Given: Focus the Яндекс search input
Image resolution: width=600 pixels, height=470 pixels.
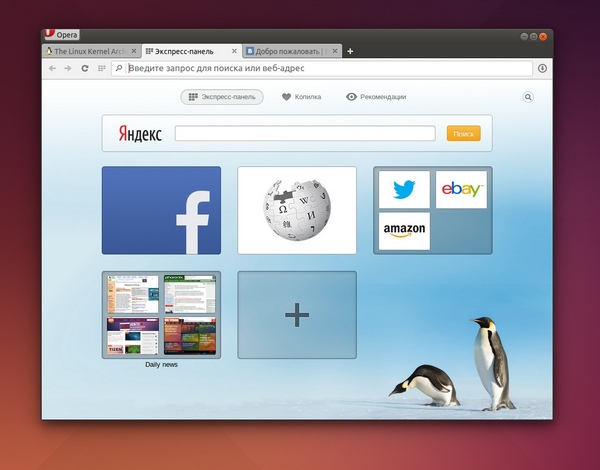Looking at the screenshot, I should click(x=305, y=133).
